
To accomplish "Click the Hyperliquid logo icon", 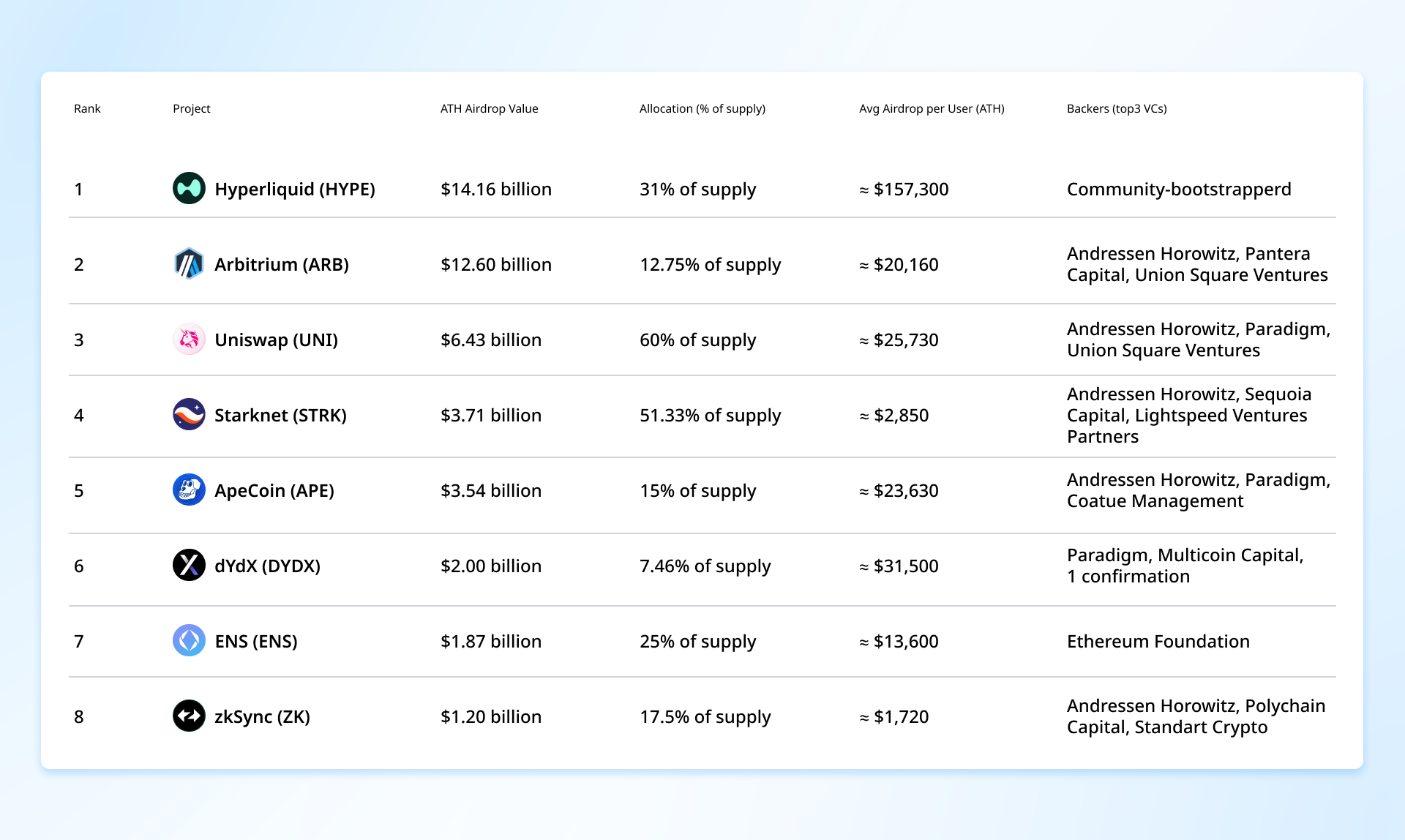I will [x=189, y=189].
